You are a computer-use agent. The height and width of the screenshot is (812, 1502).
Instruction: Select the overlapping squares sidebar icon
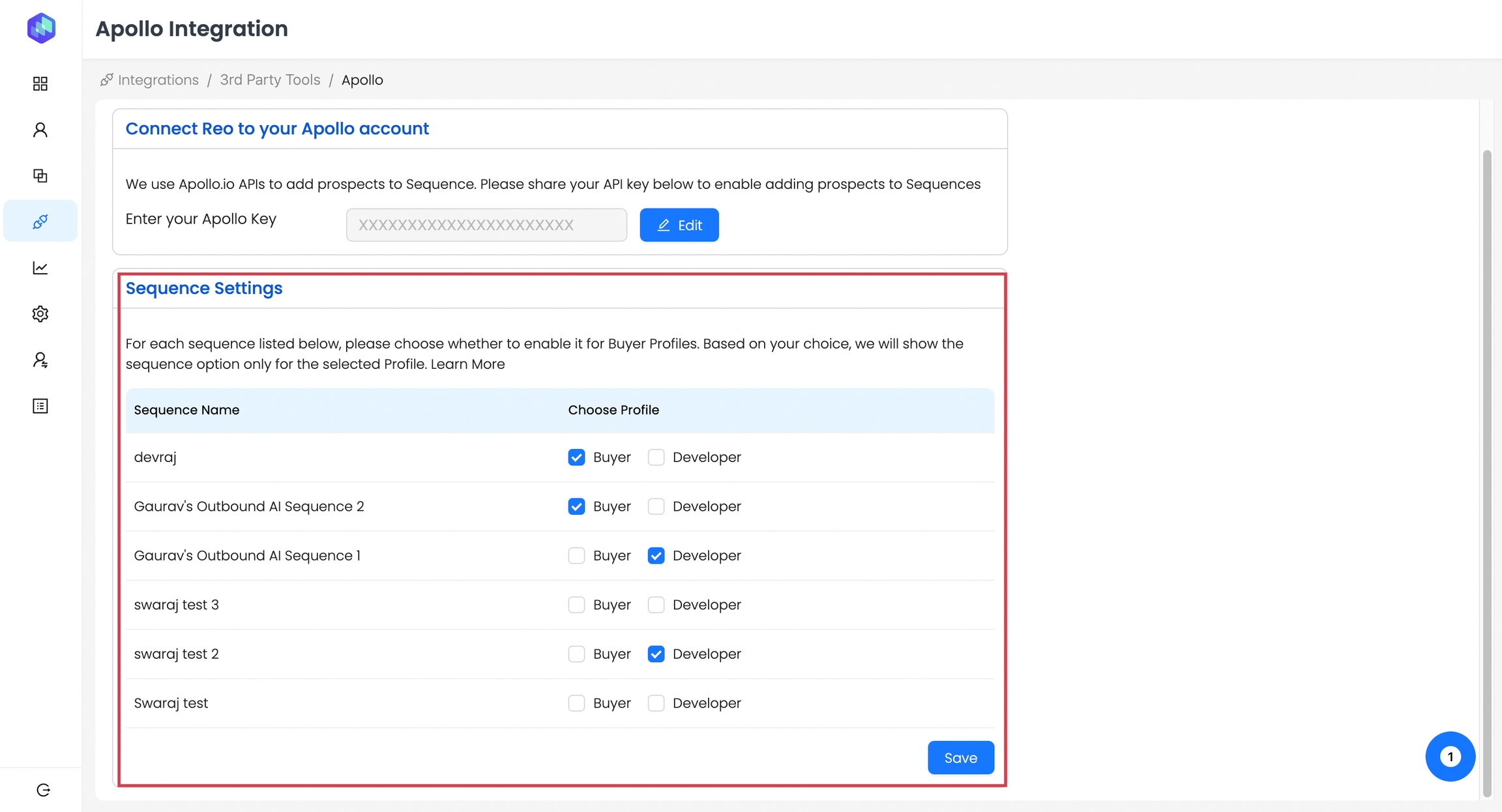coord(40,176)
